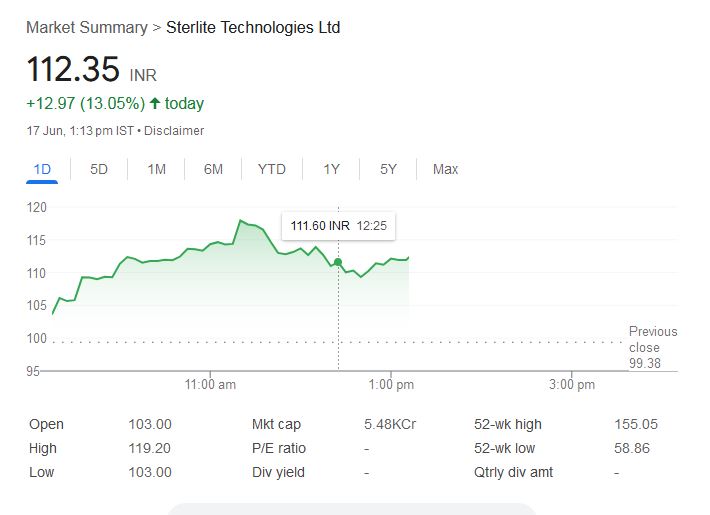Screen dimensions: 710x515
Task: Select the YTD range tab
Action: [271, 169]
